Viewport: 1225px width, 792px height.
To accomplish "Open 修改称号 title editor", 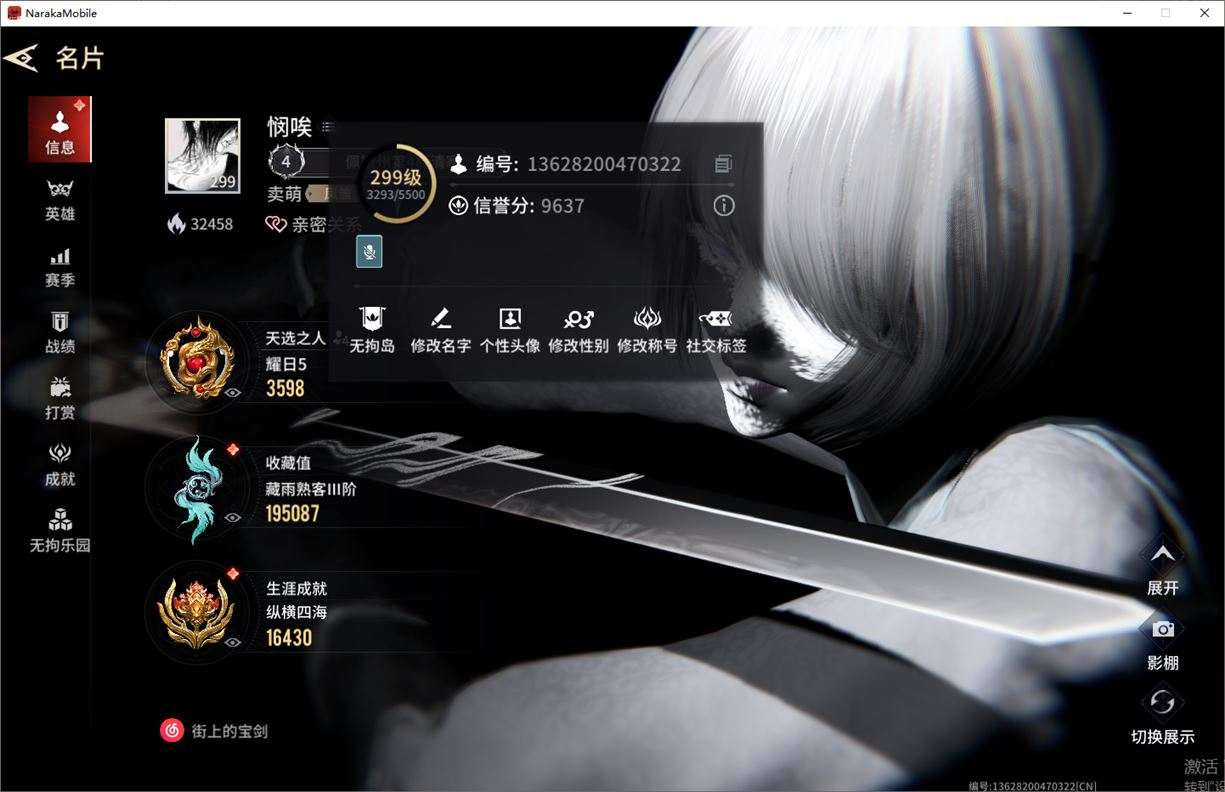I will point(647,331).
